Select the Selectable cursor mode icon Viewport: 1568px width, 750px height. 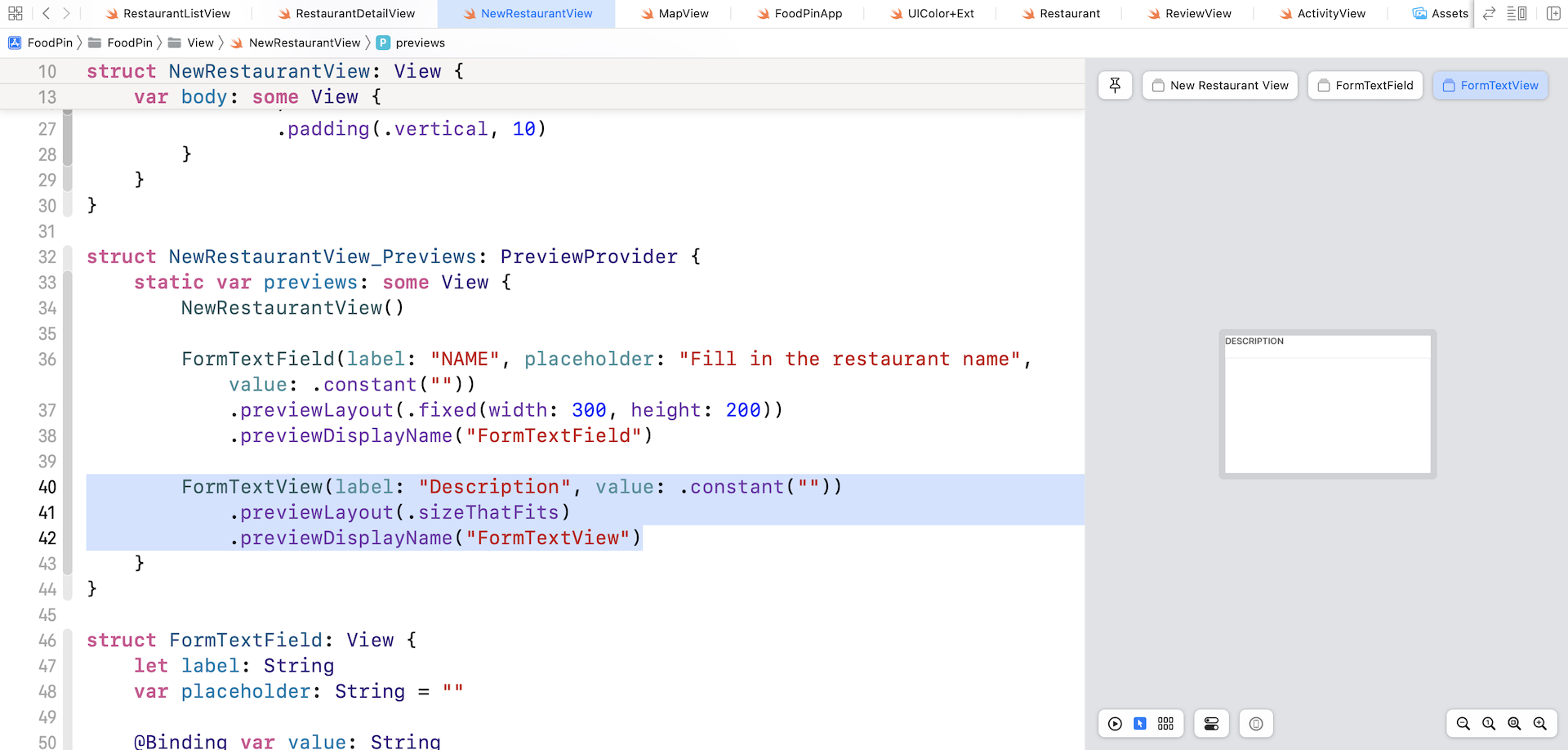[1141, 723]
